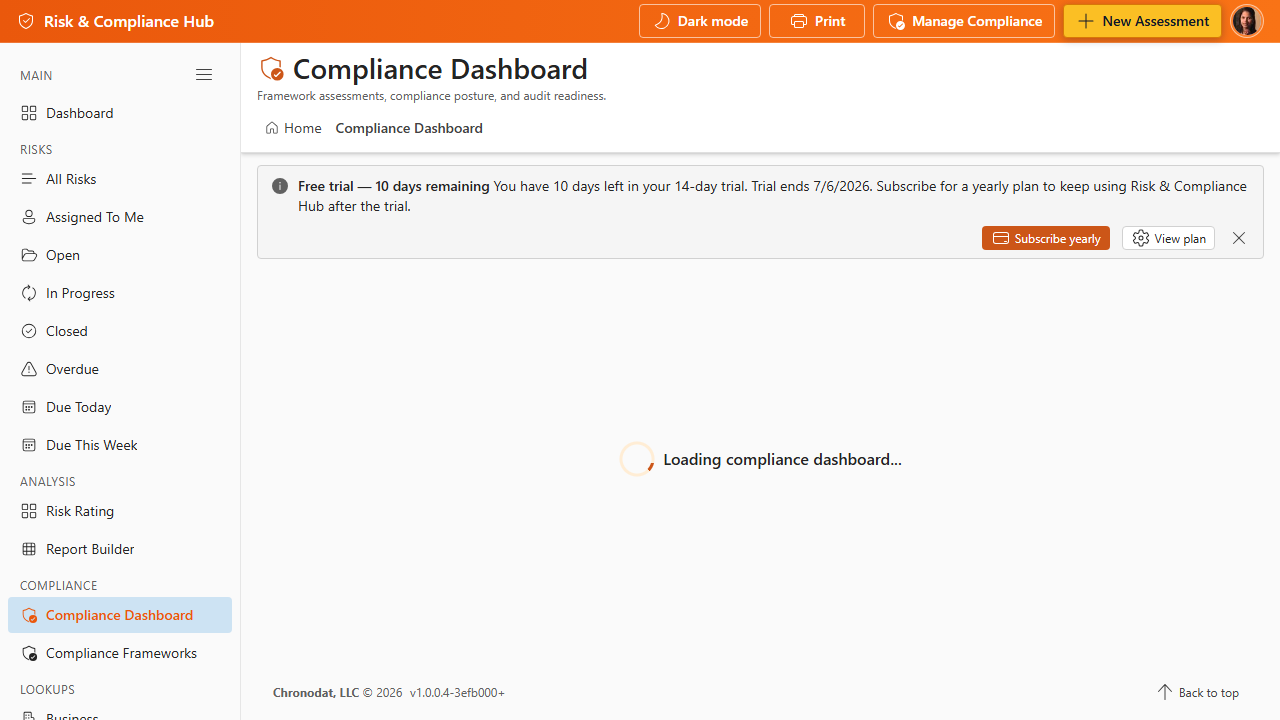Collapse the sidebar with hamburger icon
This screenshot has height=720, width=1280.
click(x=204, y=75)
